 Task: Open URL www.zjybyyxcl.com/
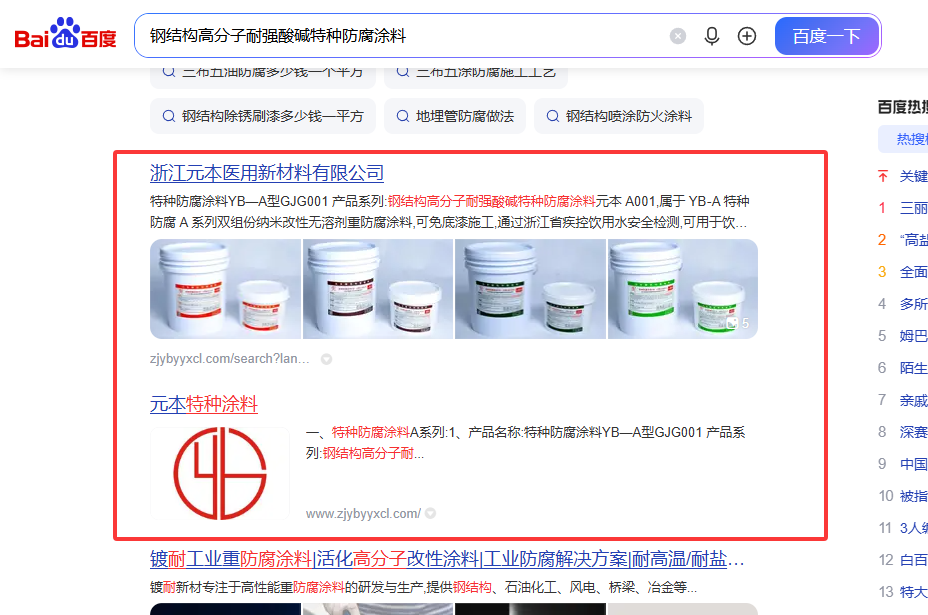363,514
